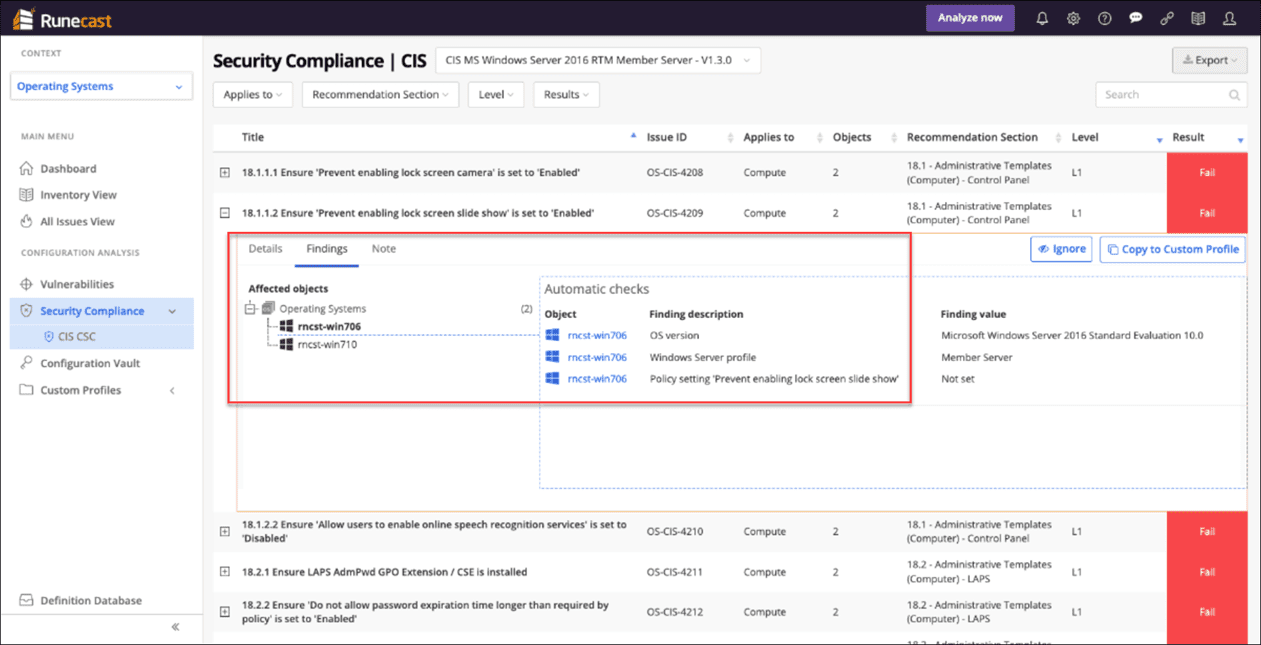Click Ignore button with eye icon
The height and width of the screenshot is (645, 1261).
click(x=1060, y=249)
